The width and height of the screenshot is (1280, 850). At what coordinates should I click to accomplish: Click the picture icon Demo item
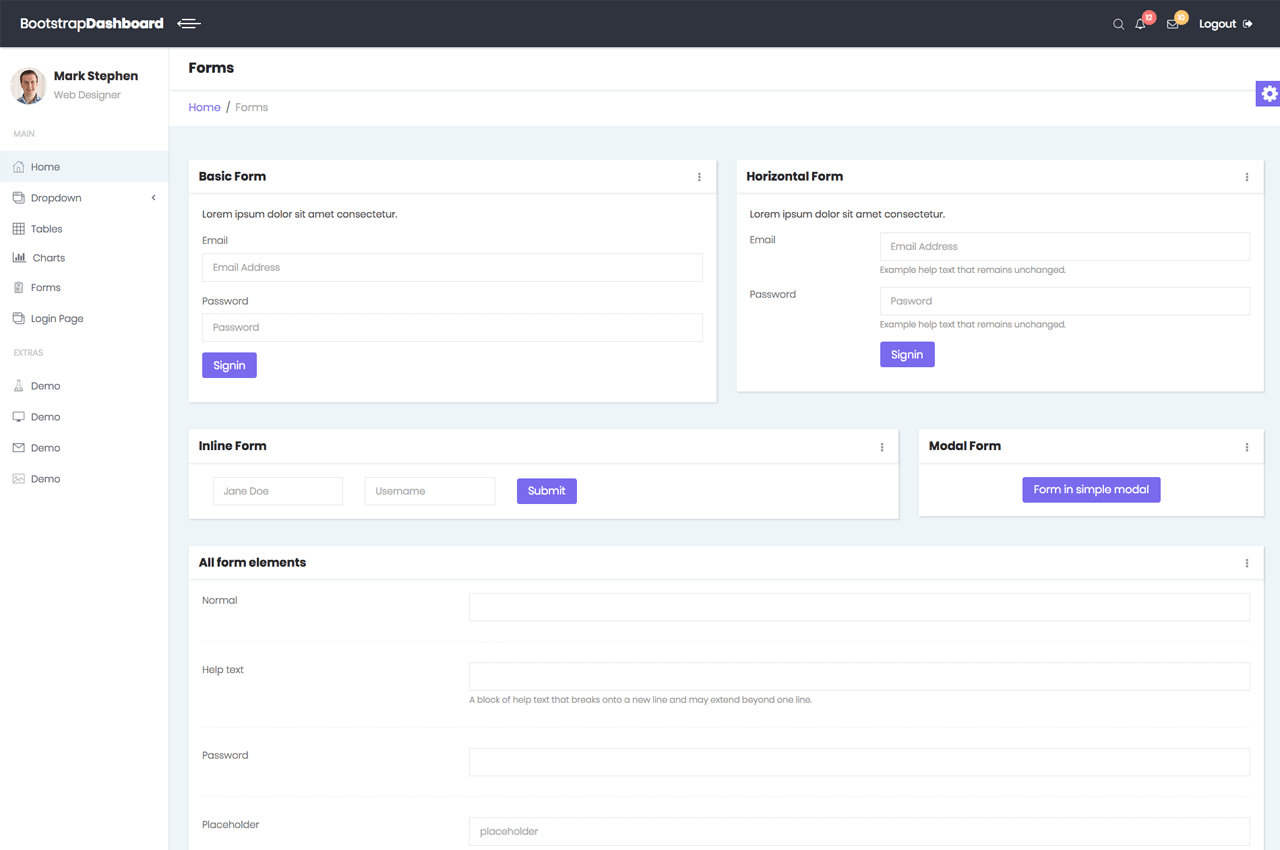click(18, 479)
